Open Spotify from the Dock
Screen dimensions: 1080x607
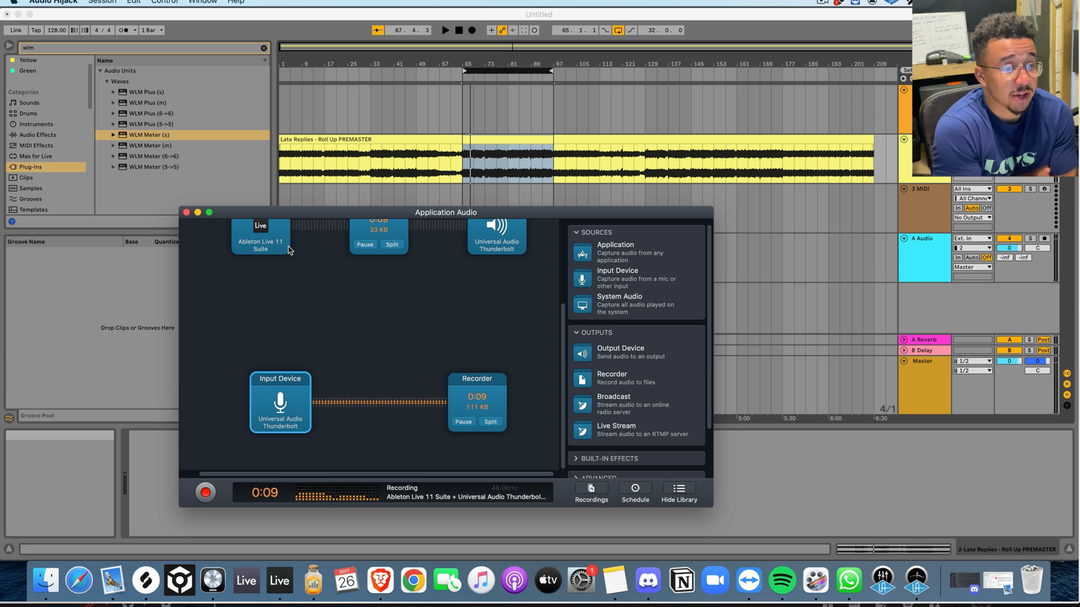coord(782,580)
